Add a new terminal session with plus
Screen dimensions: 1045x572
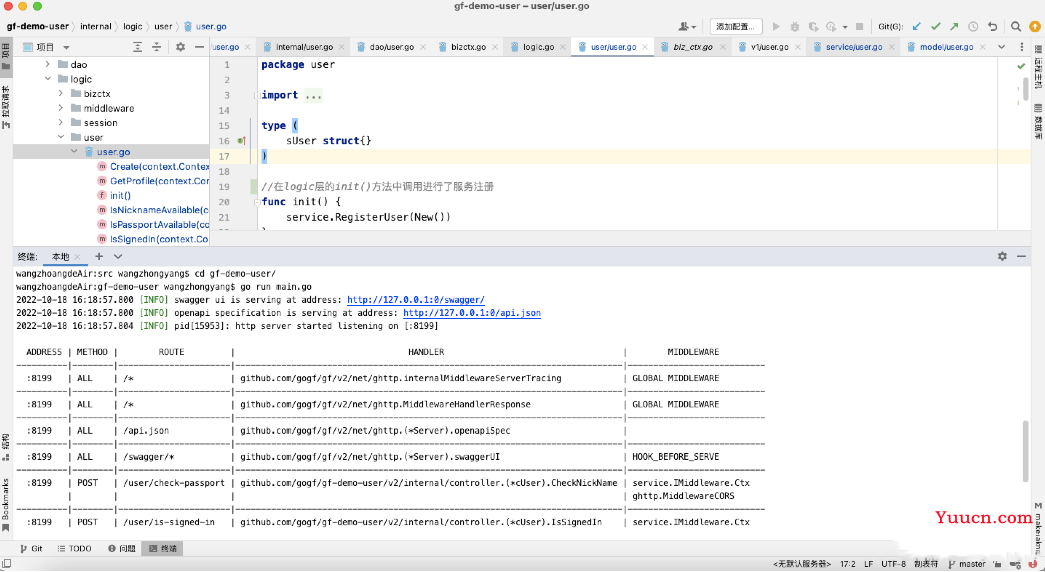point(99,256)
